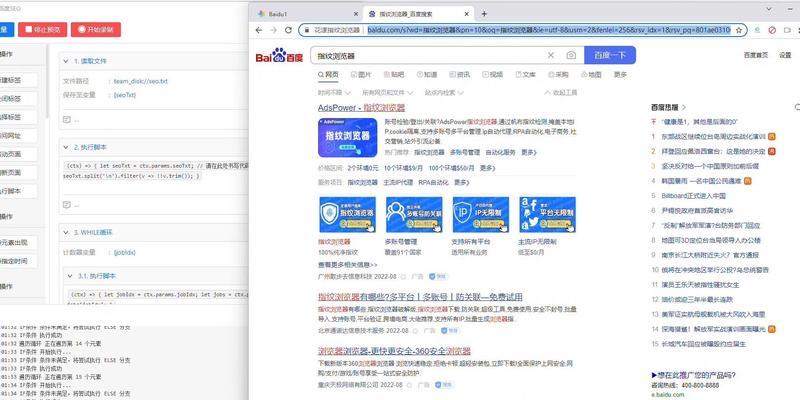The height and width of the screenshot is (400, 800).
Task: Select the 知道 search category
Action: click(x=427, y=74)
